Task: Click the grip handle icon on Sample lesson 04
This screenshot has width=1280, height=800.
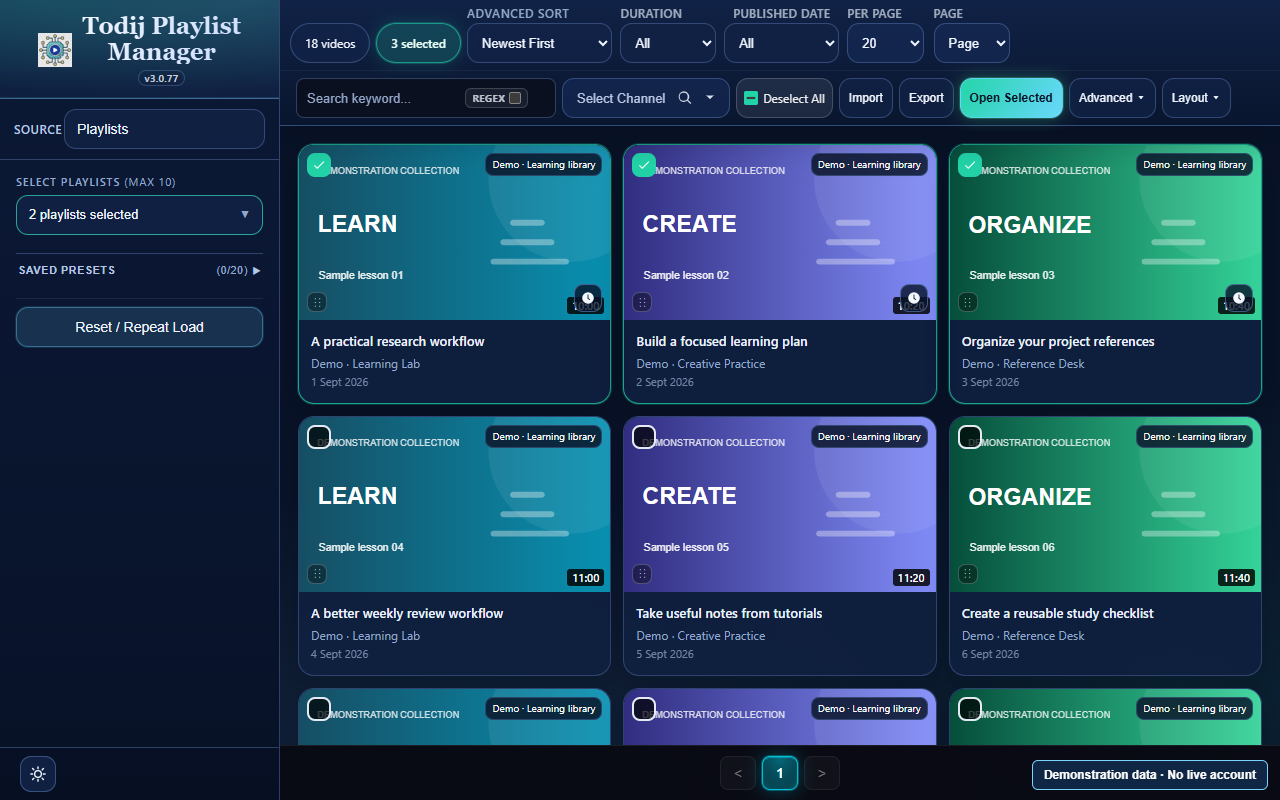Action: point(317,574)
